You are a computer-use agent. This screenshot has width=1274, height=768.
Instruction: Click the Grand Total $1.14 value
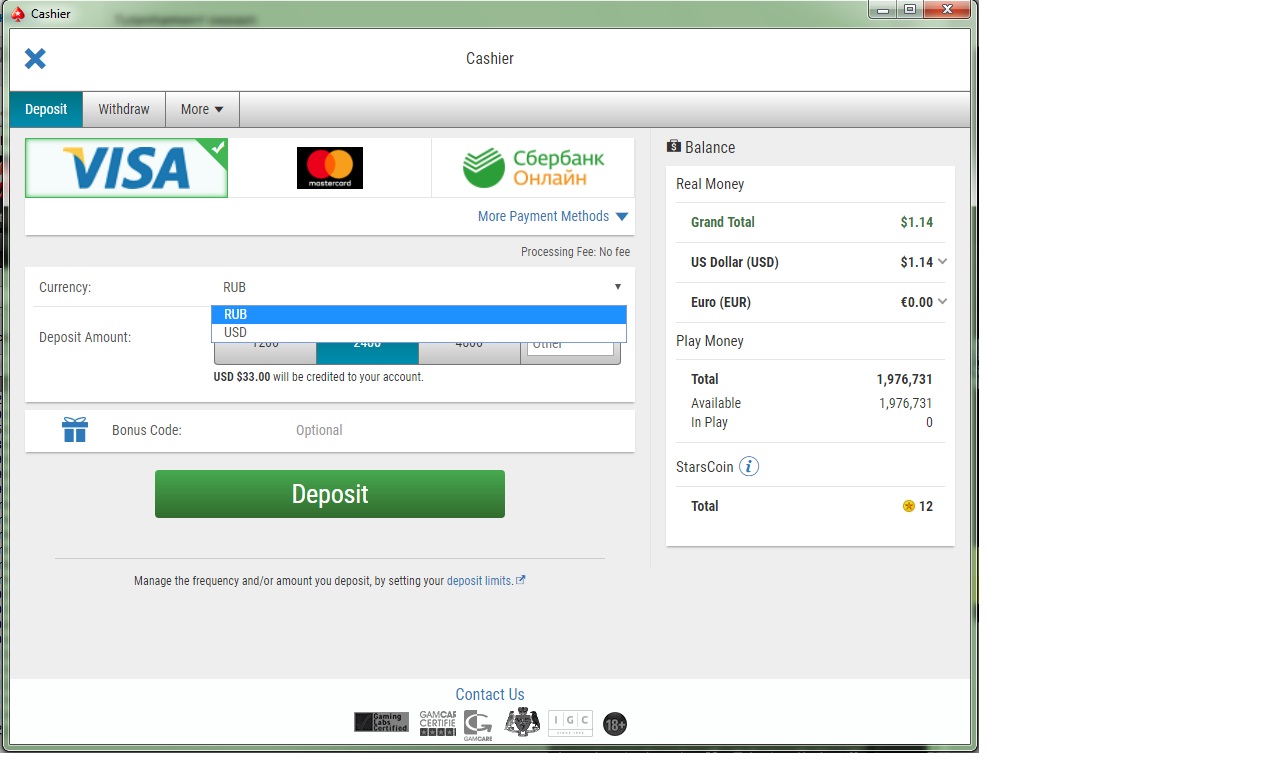click(916, 222)
